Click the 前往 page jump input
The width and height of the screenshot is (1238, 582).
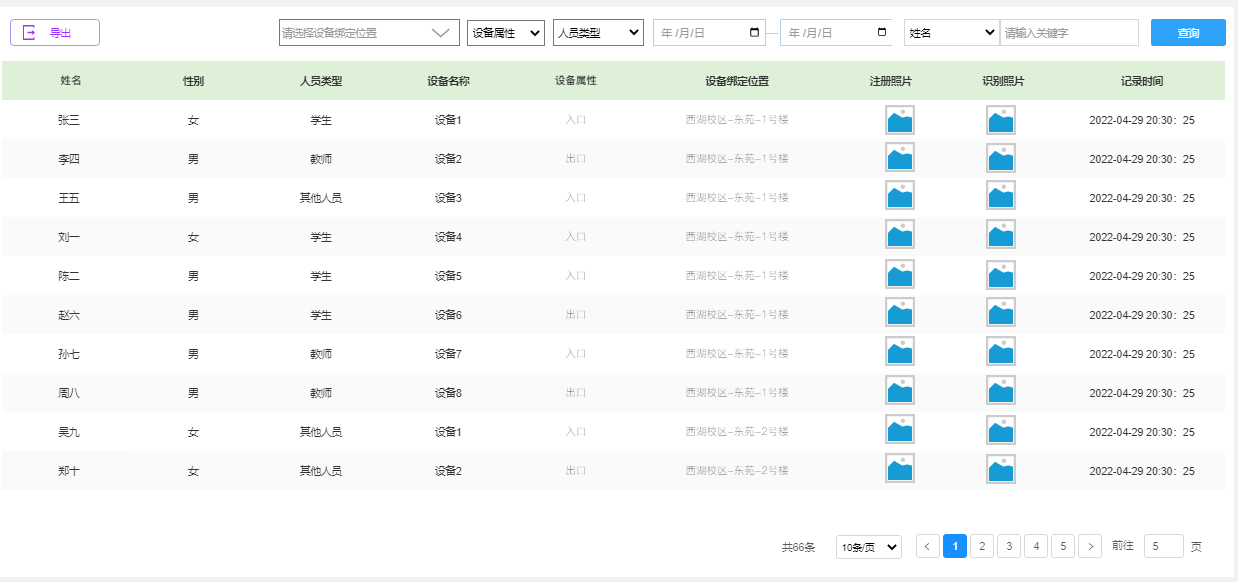(x=1164, y=546)
